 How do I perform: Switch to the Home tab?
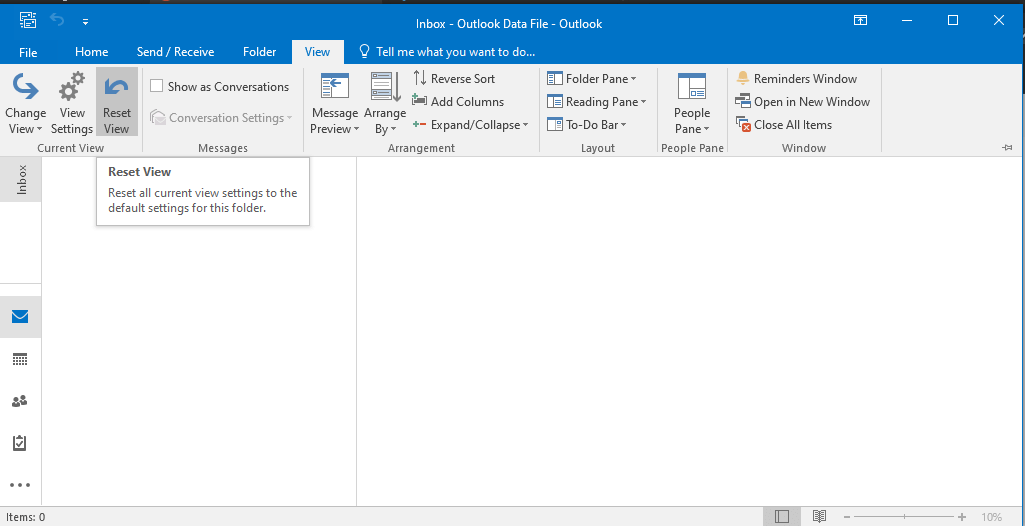tap(92, 52)
